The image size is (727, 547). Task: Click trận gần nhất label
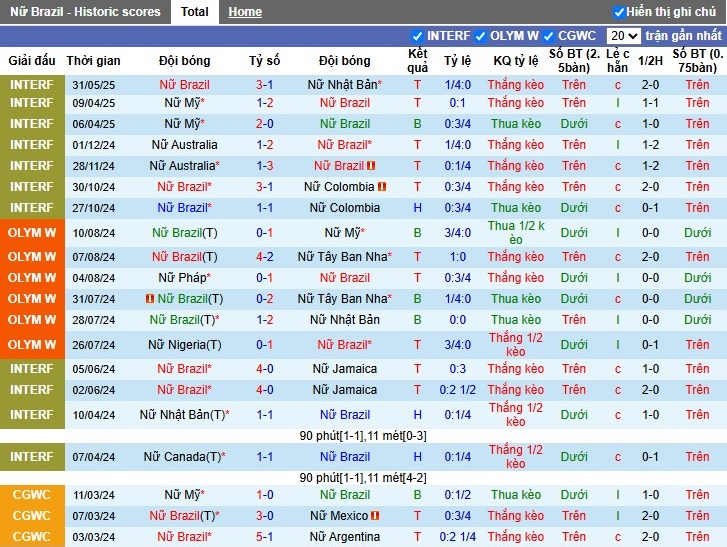[683, 36]
